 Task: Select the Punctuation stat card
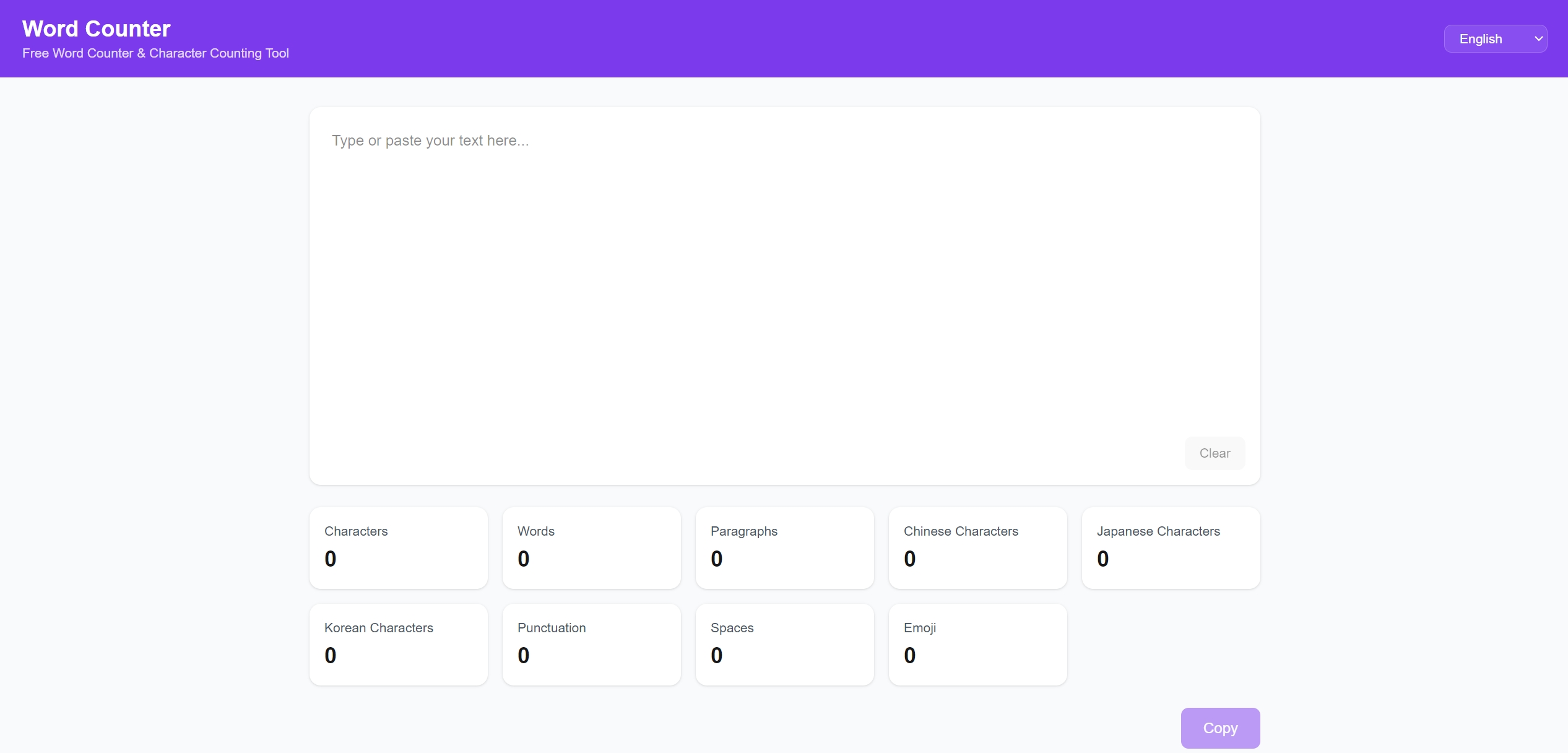pos(591,644)
